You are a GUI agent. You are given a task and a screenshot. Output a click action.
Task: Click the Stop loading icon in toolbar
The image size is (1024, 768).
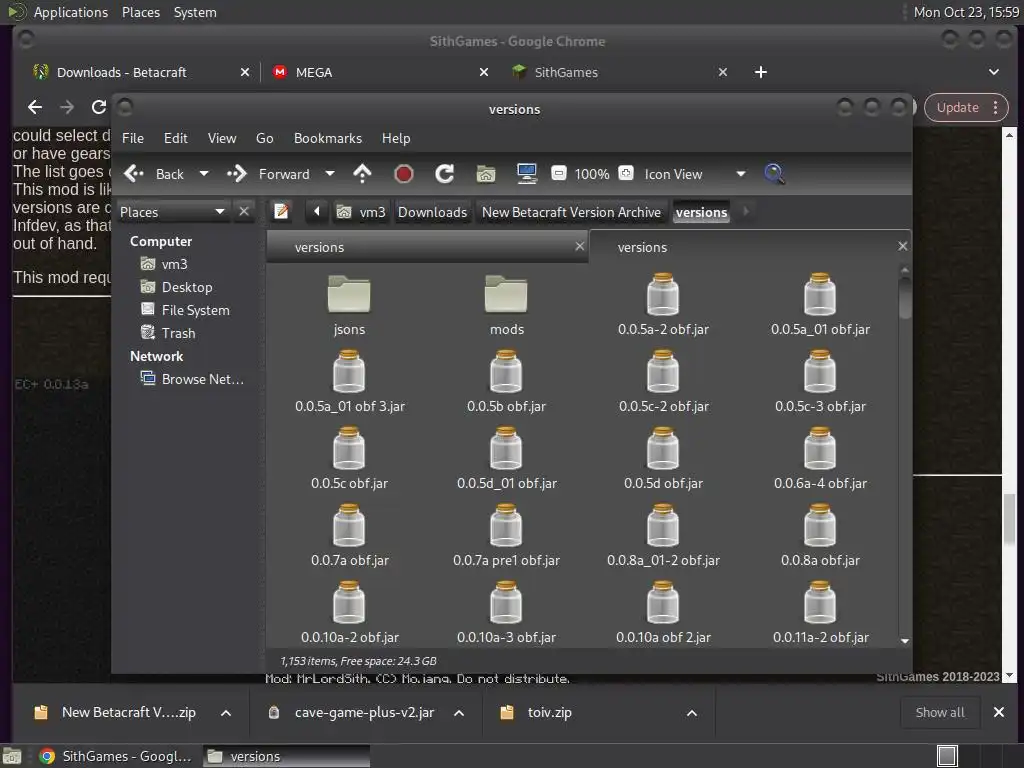(x=404, y=174)
